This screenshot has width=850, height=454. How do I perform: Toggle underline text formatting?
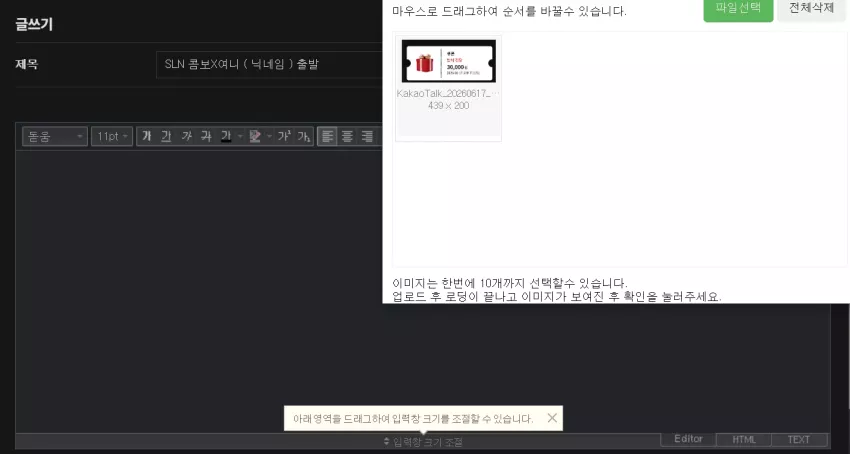(x=166, y=137)
